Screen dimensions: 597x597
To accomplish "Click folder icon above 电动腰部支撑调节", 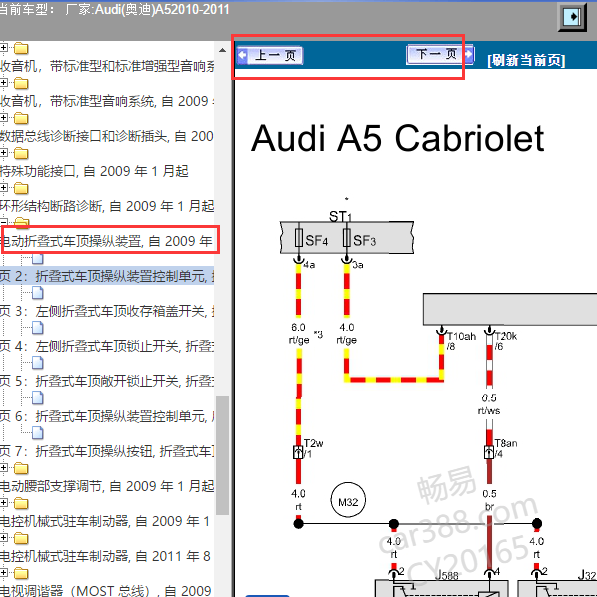I will (x=21, y=468).
